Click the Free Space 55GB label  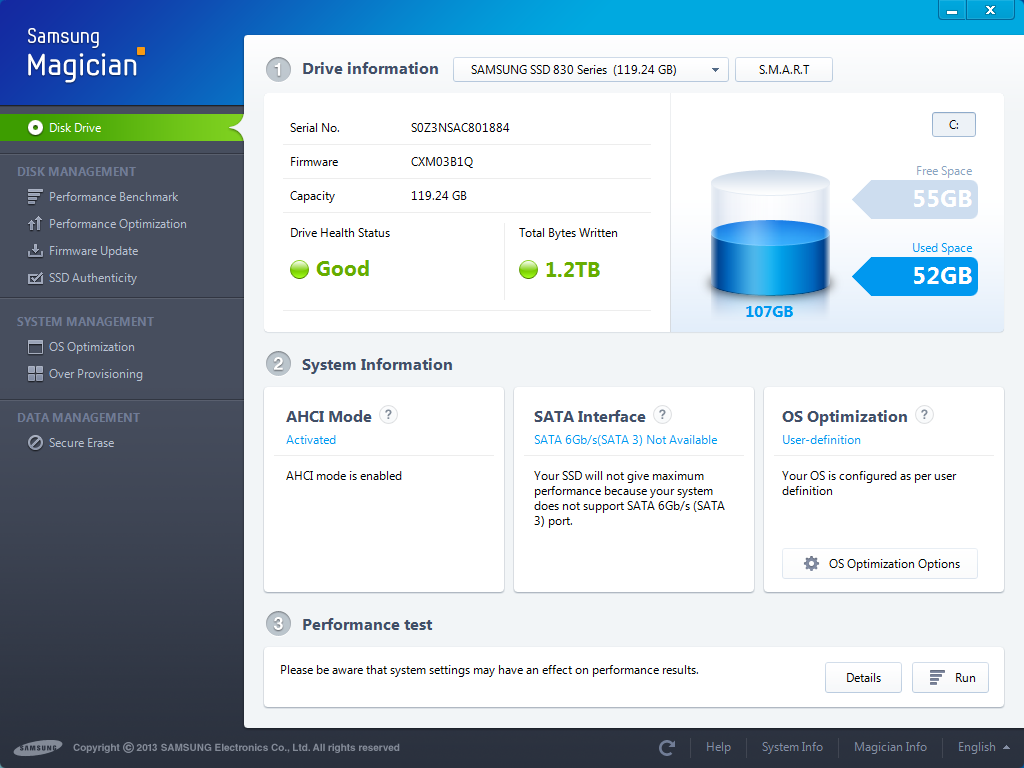click(x=916, y=199)
